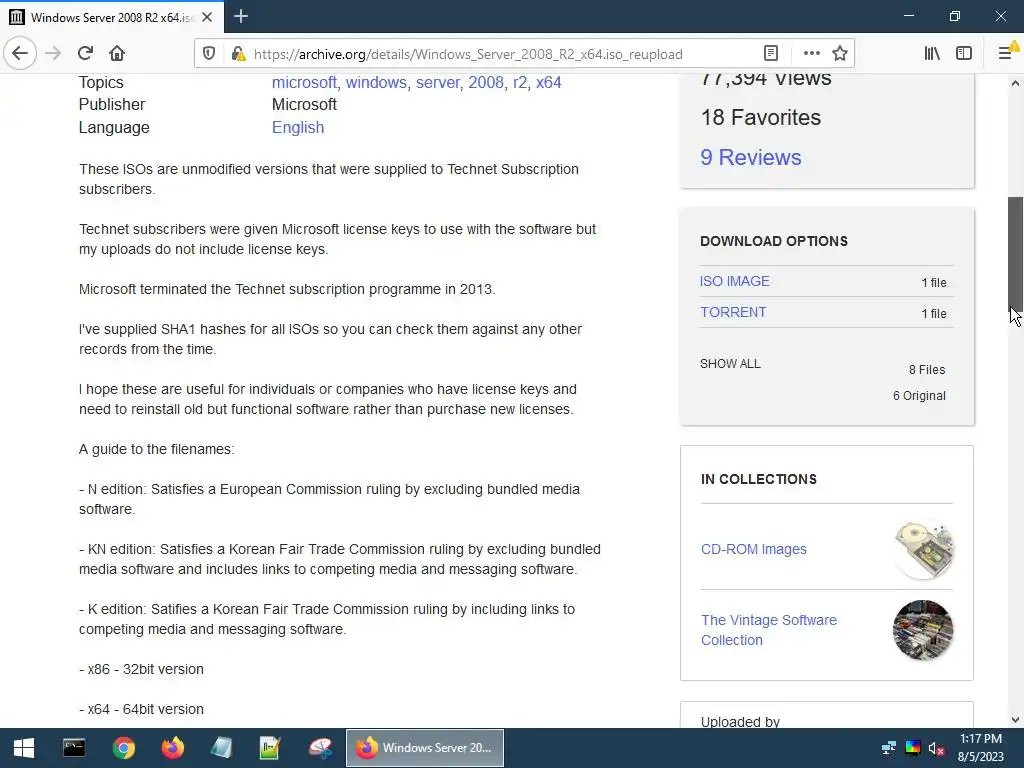Open the CD-ROM Images collection

[x=754, y=549]
